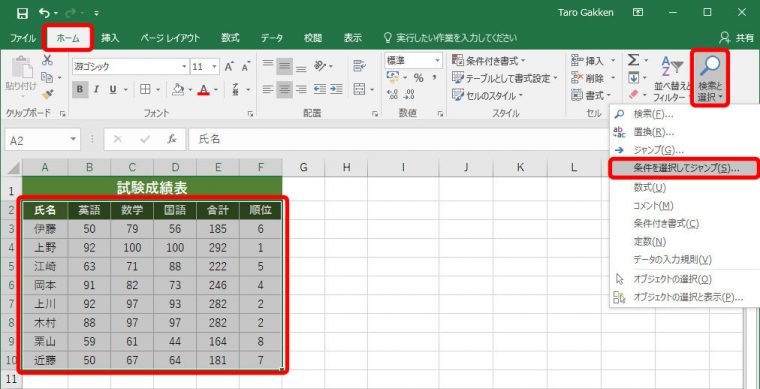Toggle center horizontal alignment

tap(285, 89)
